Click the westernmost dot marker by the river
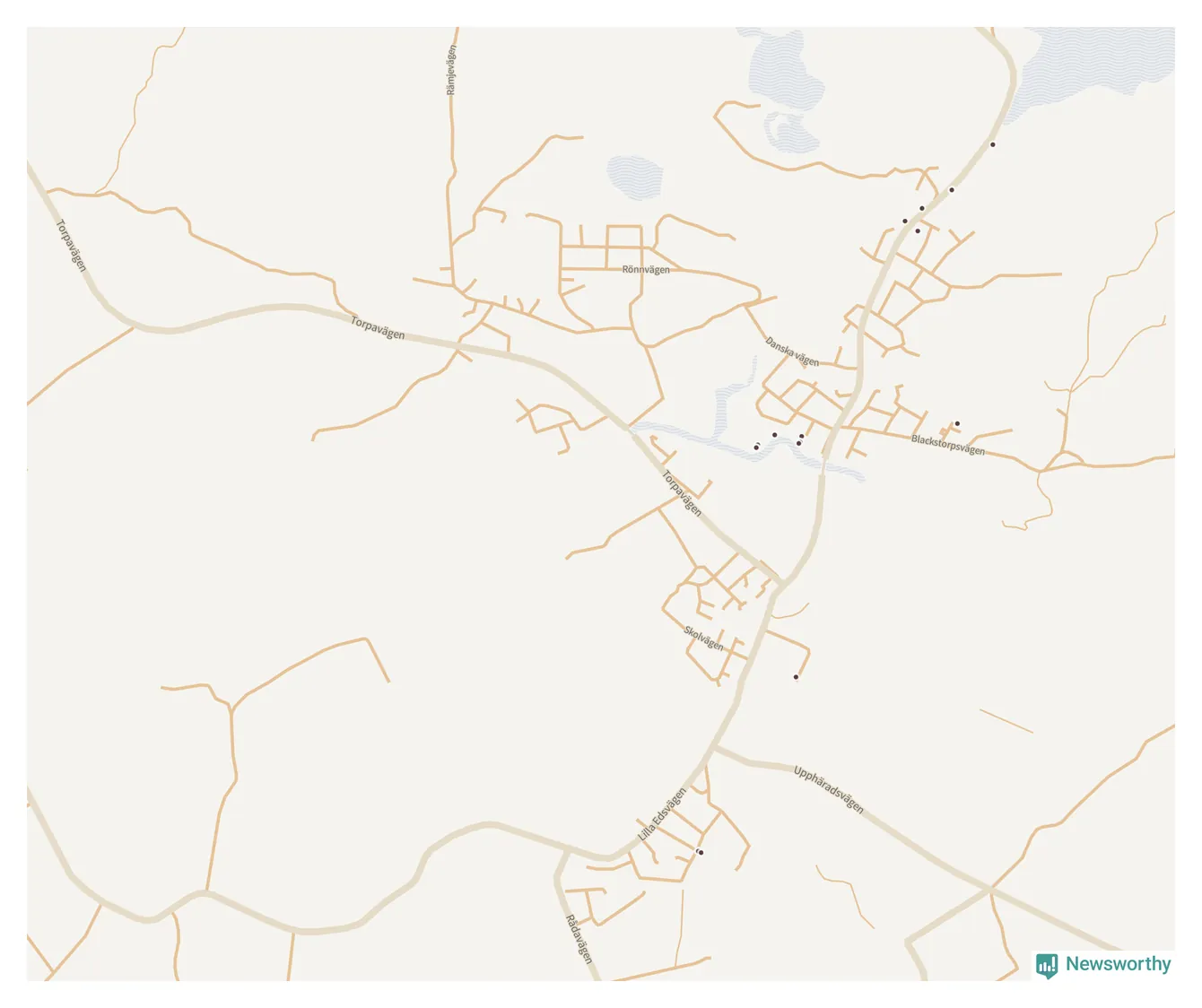 tap(756, 448)
